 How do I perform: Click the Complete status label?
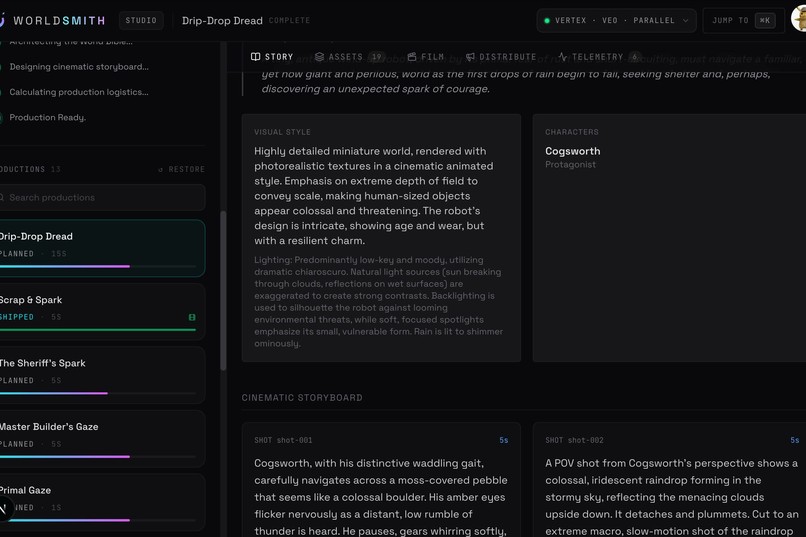[x=289, y=21]
